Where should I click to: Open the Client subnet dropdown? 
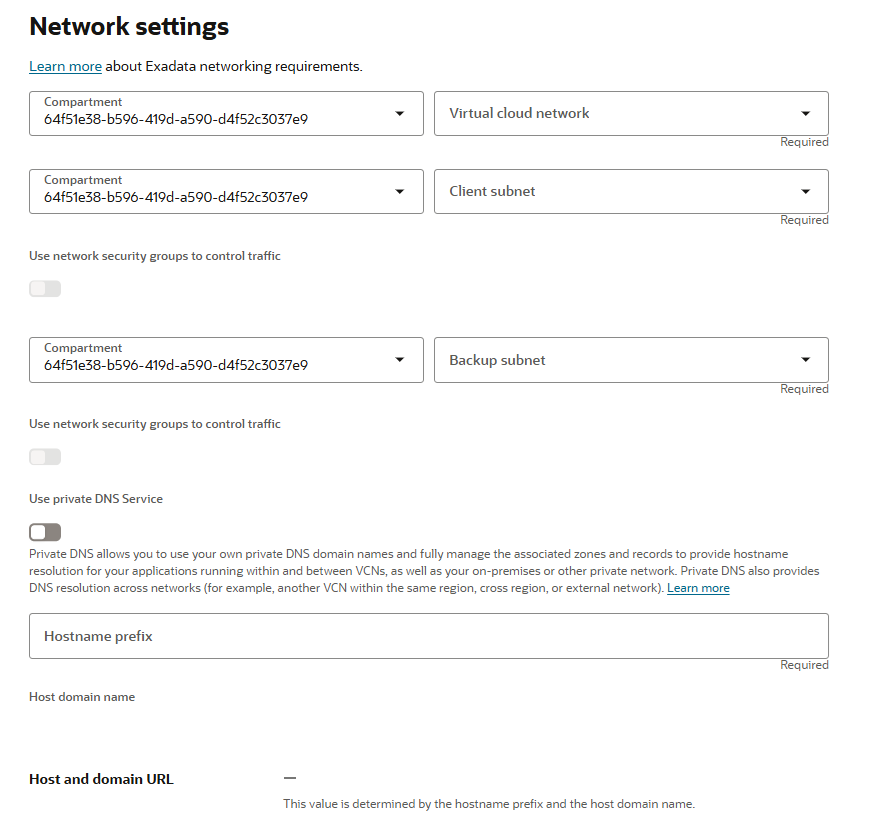[620, 192]
